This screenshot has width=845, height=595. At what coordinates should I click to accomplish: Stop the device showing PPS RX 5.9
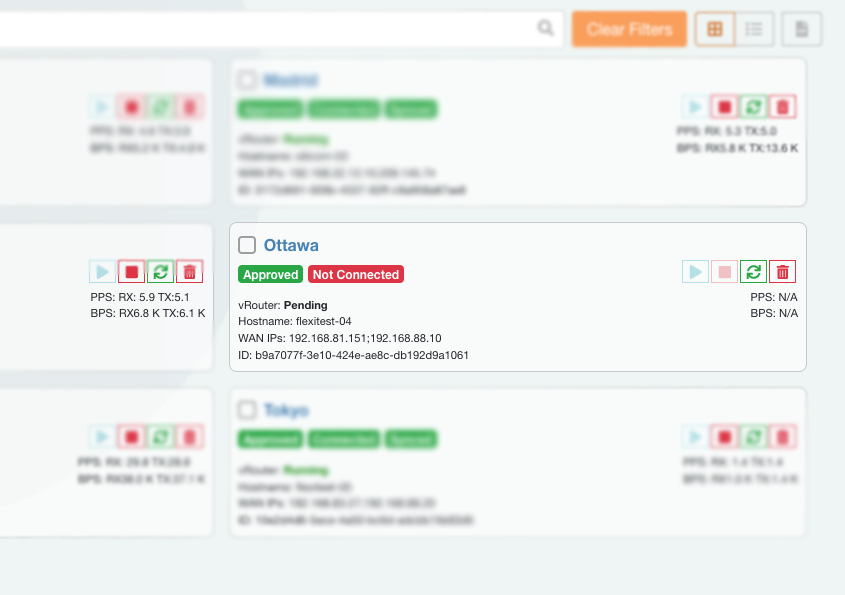pyautogui.click(x=131, y=271)
